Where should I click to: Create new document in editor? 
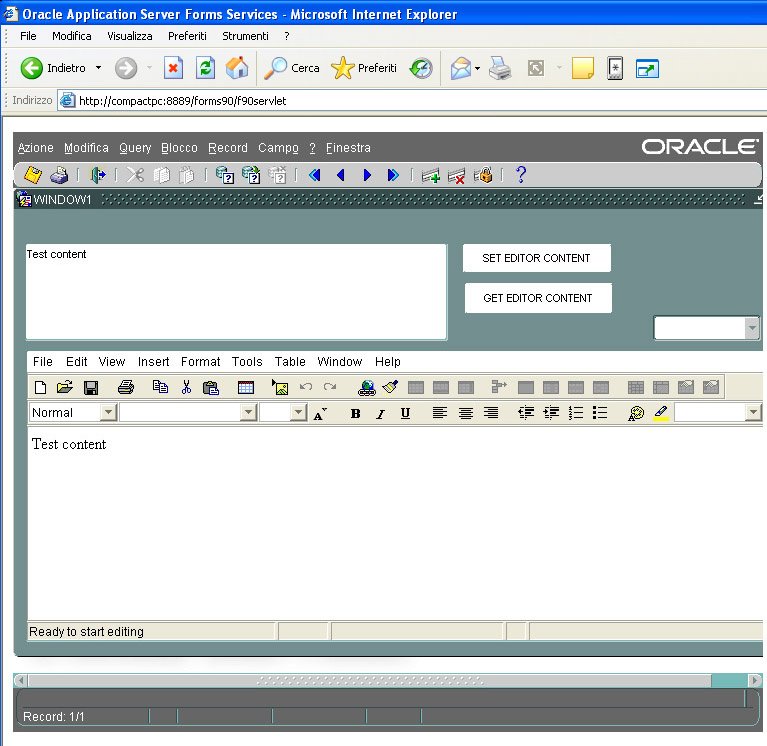click(x=41, y=387)
